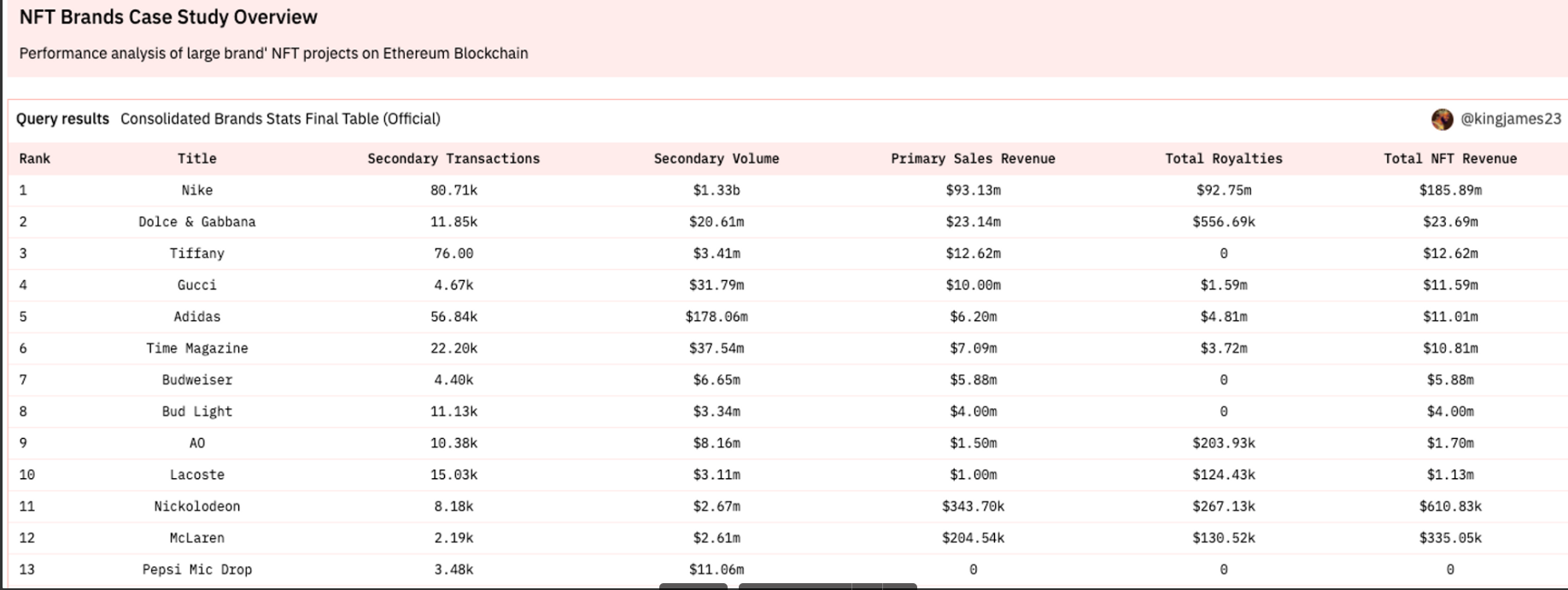Click Nike's $185.89m total NFT revenue

1450,190
